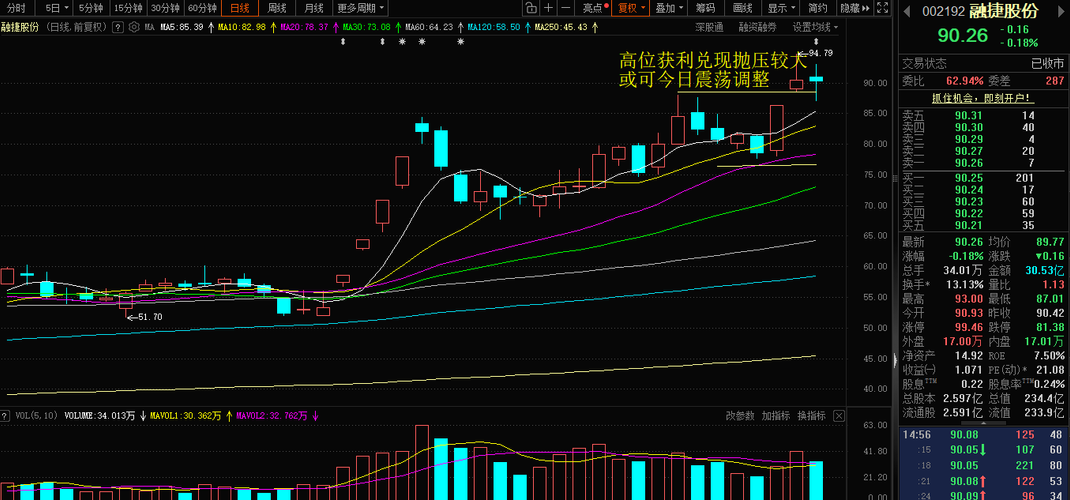Zoom in the chart with the plus button

pyautogui.click(x=549, y=8)
